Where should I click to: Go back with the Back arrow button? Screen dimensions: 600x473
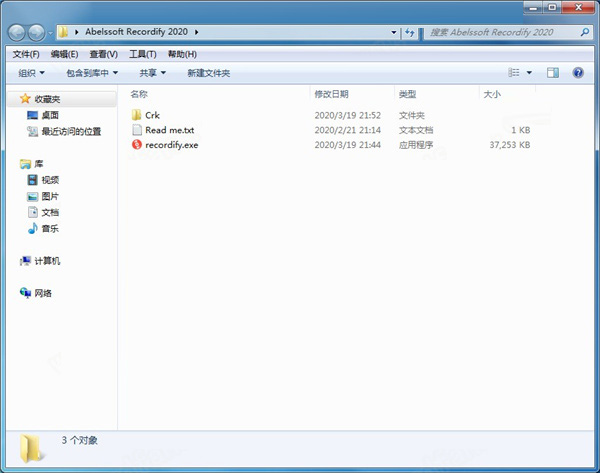(x=17, y=33)
